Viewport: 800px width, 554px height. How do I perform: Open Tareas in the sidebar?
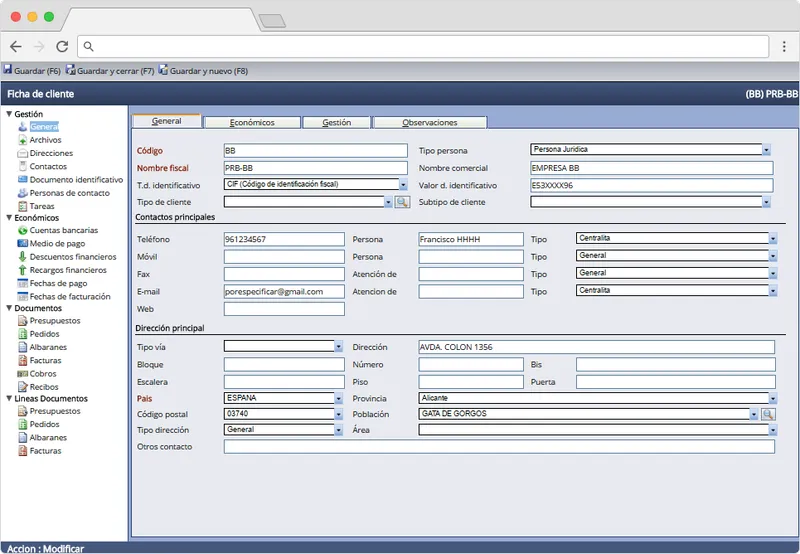[42, 206]
